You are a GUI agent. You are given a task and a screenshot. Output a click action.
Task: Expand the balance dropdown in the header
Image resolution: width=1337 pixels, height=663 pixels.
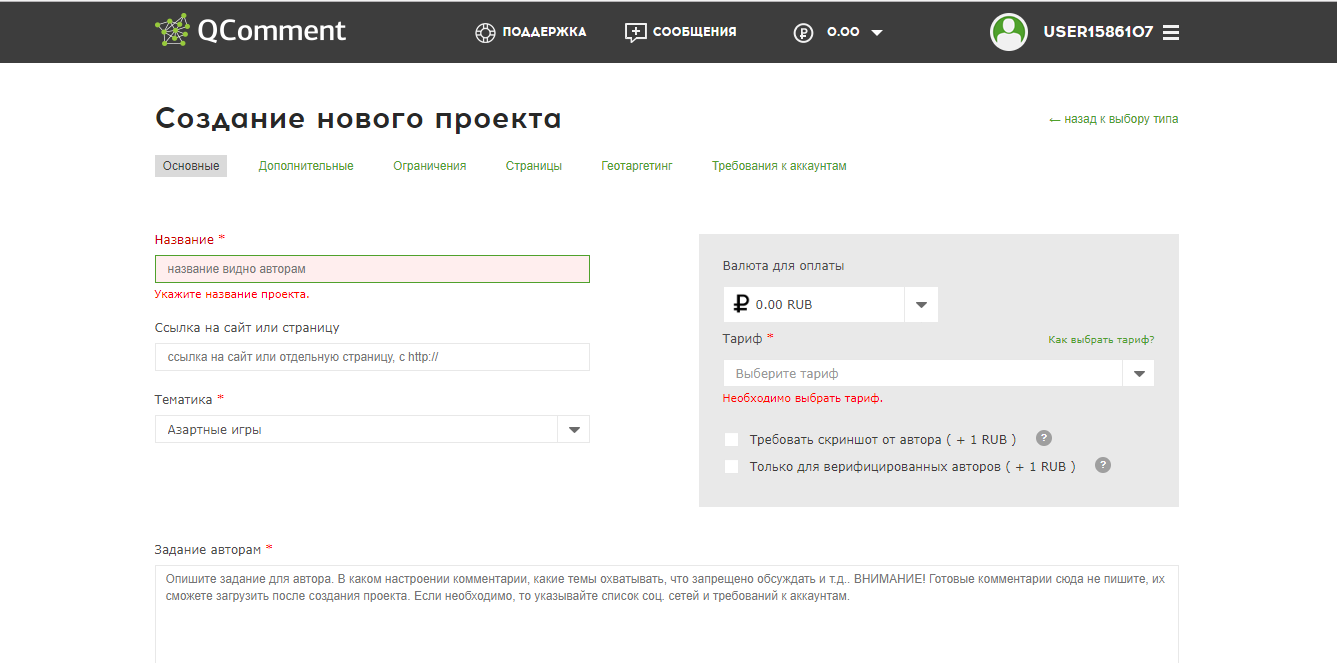tap(876, 31)
